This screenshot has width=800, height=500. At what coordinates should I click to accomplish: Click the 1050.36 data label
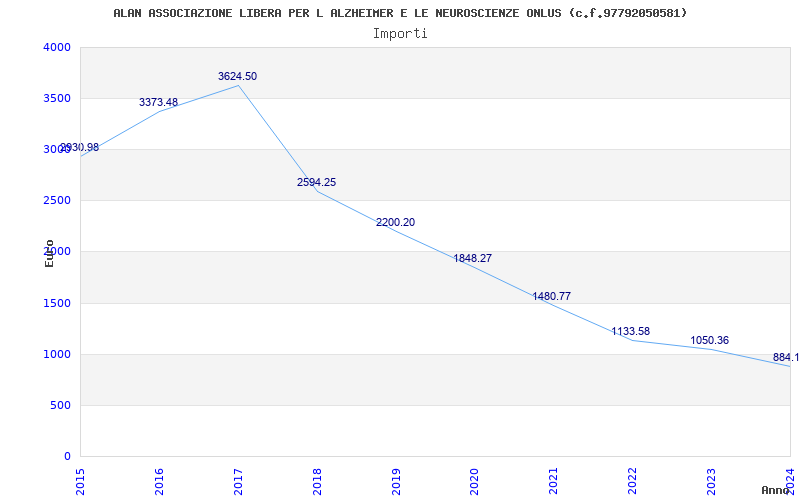click(x=709, y=340)
